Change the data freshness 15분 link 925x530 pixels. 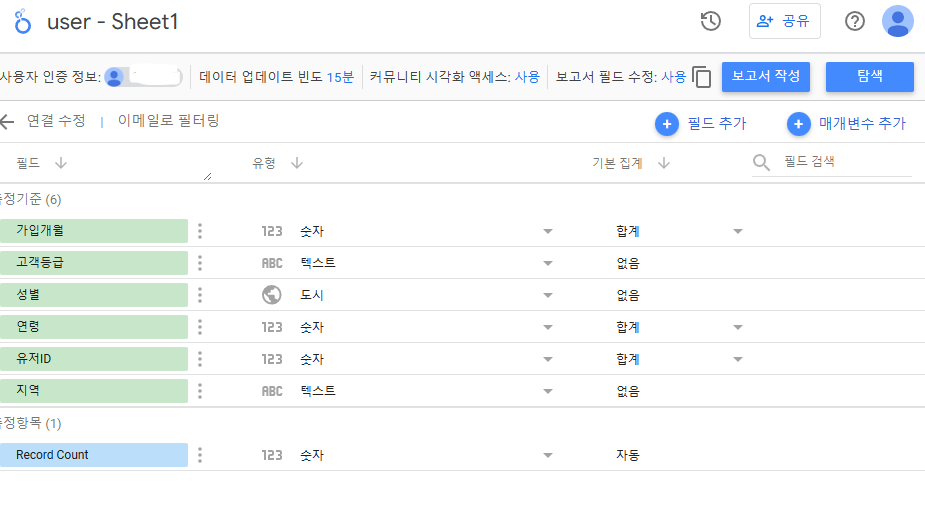click(340, 77)
